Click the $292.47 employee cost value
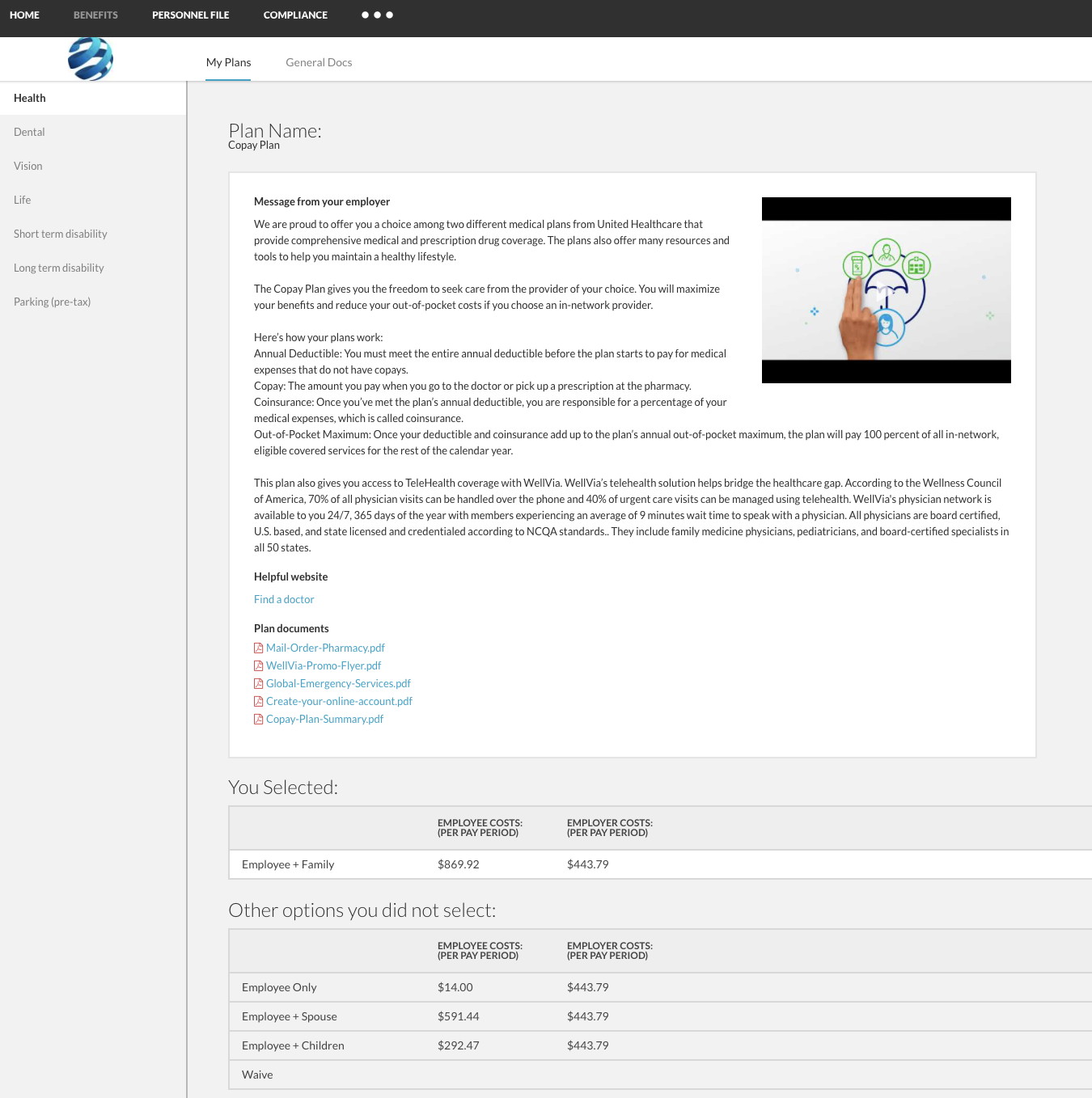 coord(459,1045)
